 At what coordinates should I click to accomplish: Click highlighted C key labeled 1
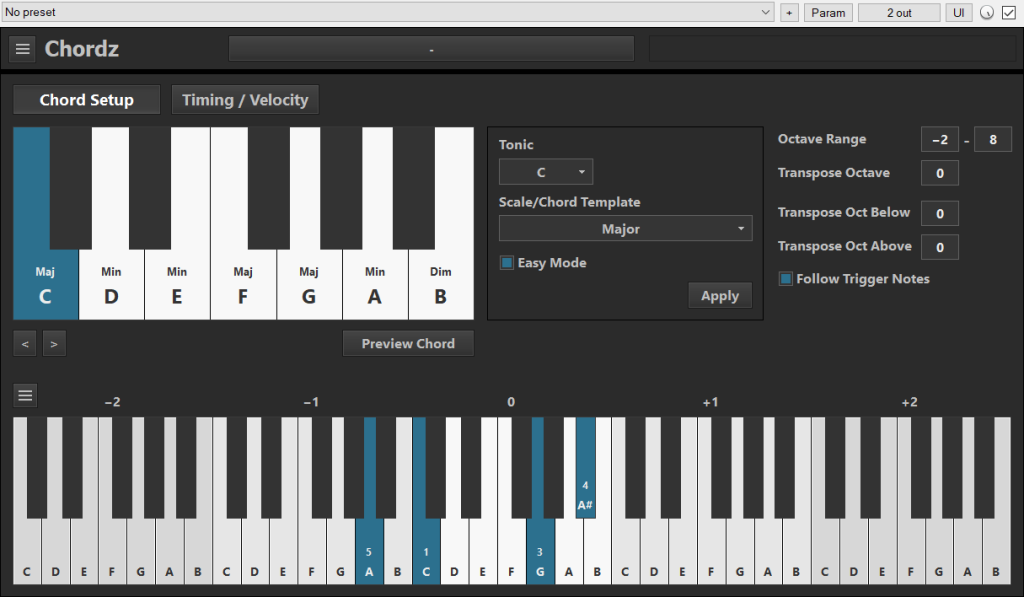click(426, 552)
